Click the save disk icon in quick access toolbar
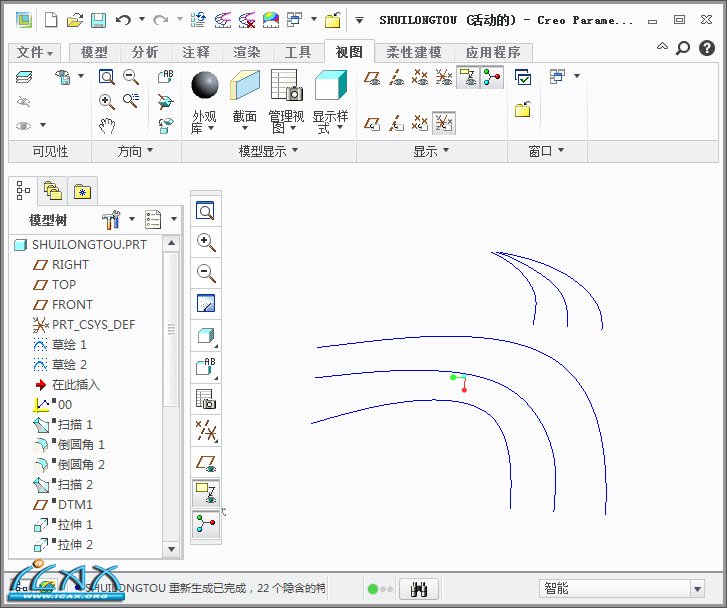 (98, 20)
